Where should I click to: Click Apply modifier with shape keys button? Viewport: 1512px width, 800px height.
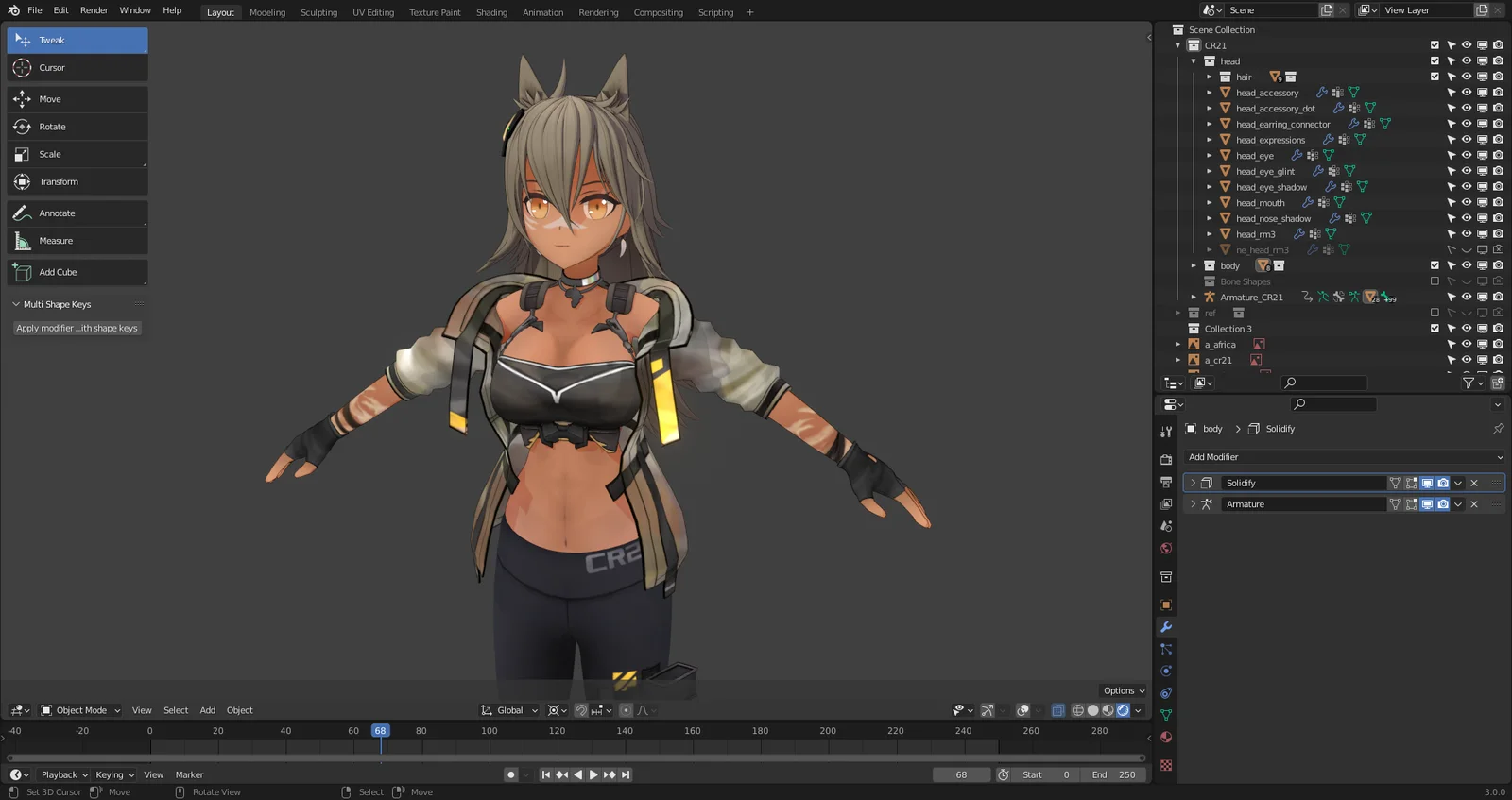(x=77, y=329)
